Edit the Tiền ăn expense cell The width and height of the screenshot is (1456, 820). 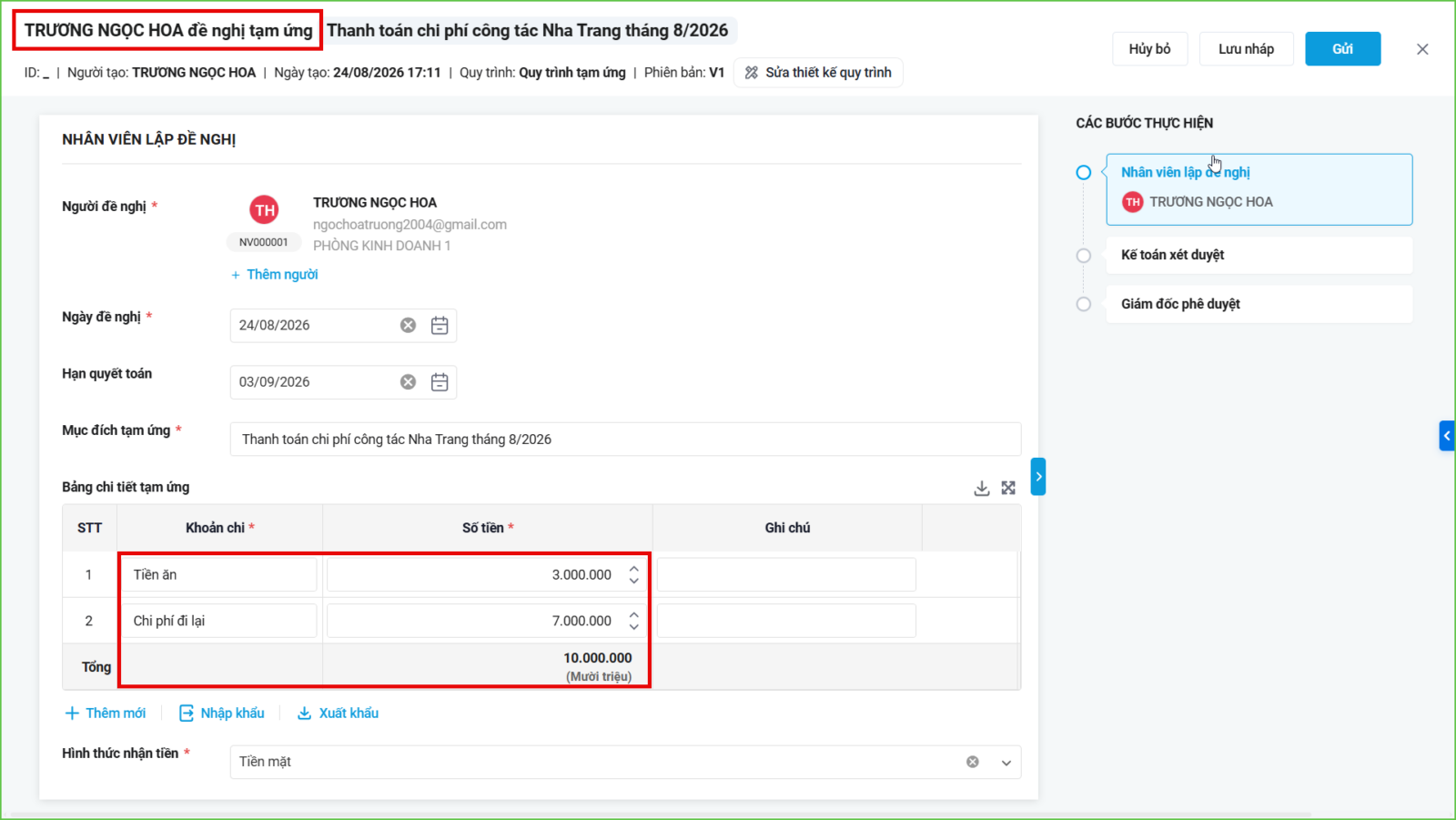pyautogui.click(x=218, y=575)
